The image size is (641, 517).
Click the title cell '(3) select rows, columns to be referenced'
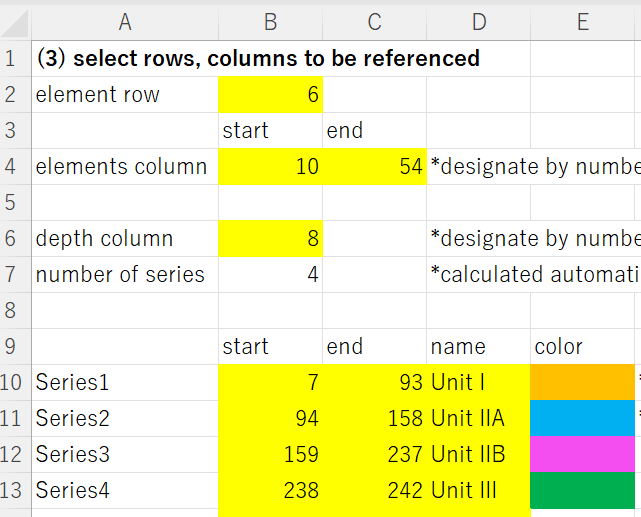click(x=258, y=58)
